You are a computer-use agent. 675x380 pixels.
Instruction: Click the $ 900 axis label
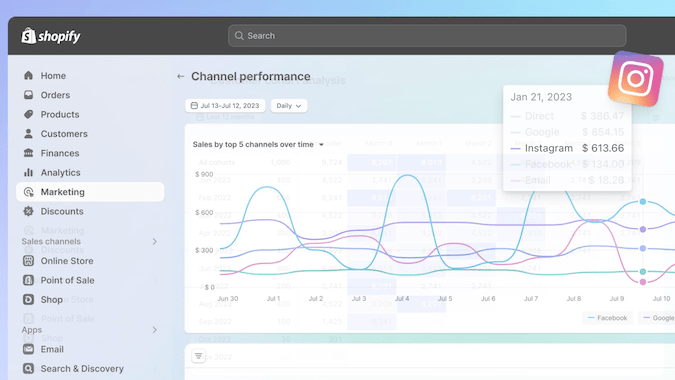point(204,174)
